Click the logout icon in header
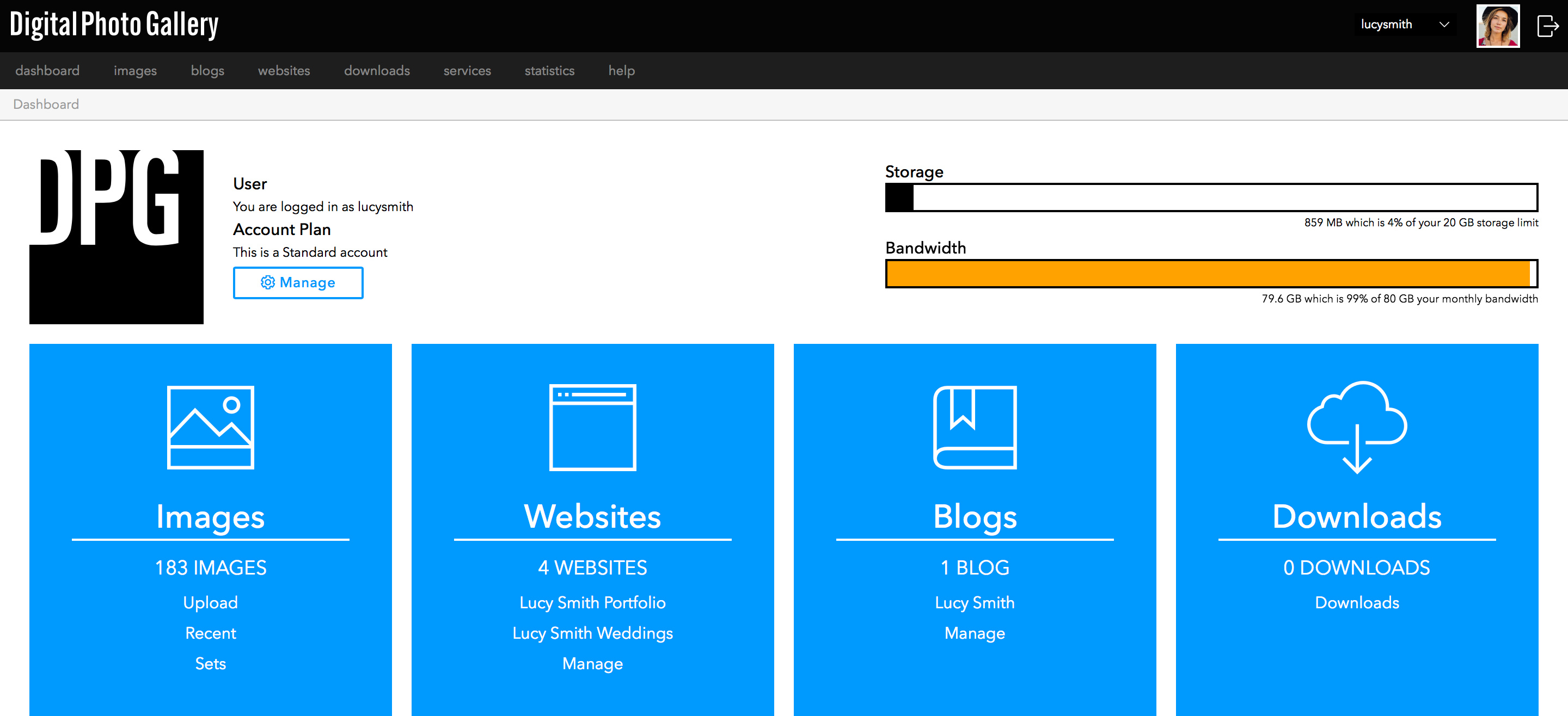This screenshot has height=716, width=1568. (1547, 26)
